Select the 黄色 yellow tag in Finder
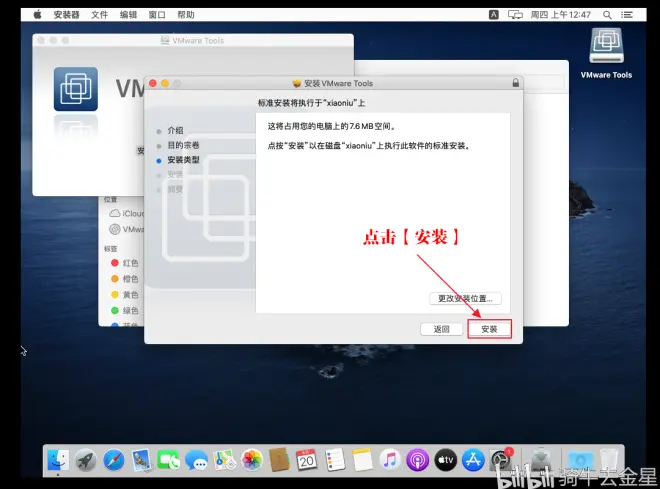660x489 pixels. pos(125,295)
